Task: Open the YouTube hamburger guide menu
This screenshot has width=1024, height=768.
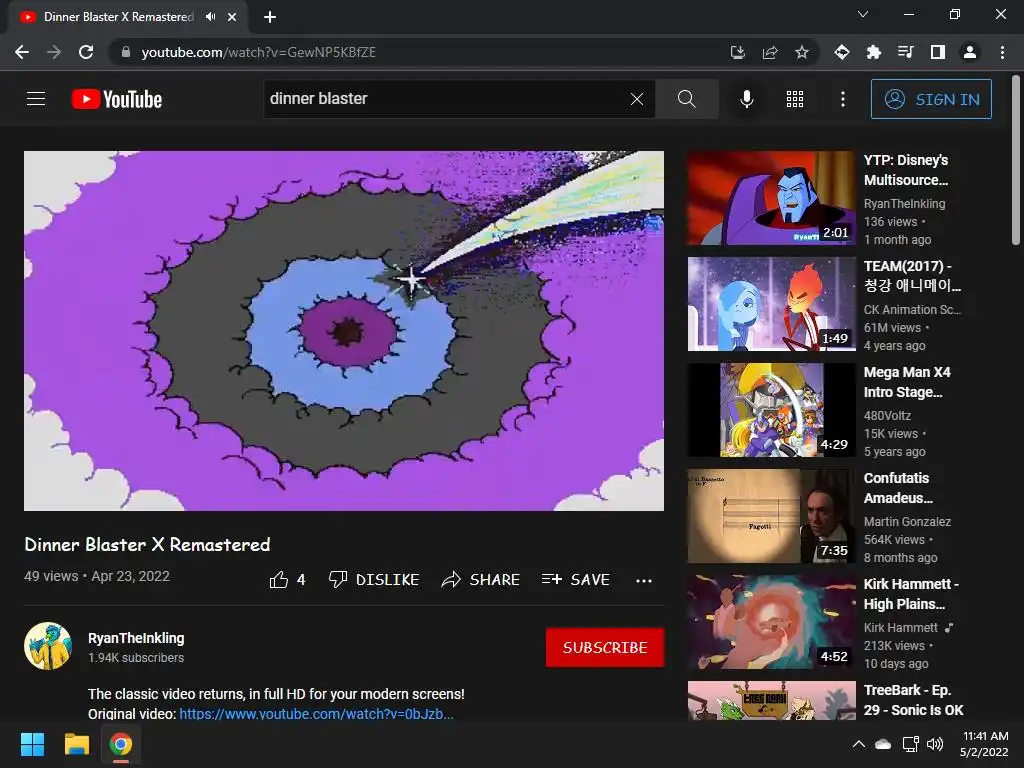Action: tap(36, 99)
